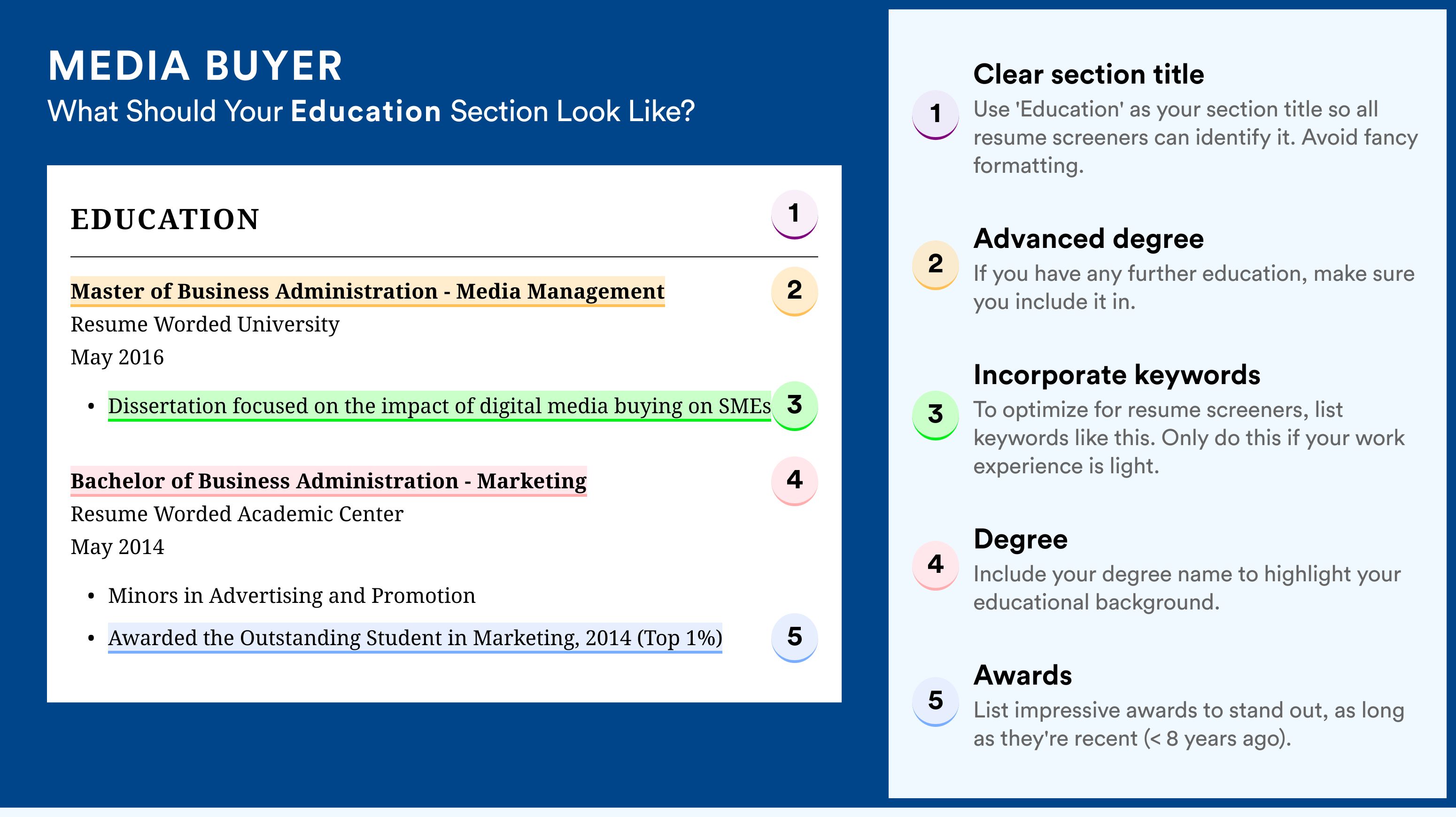Image resolution: width=1456 pixels, height=817 pixels.
Task: Click the purple number 1 badge beside EDUCATION heading
Action: point(794,214)
